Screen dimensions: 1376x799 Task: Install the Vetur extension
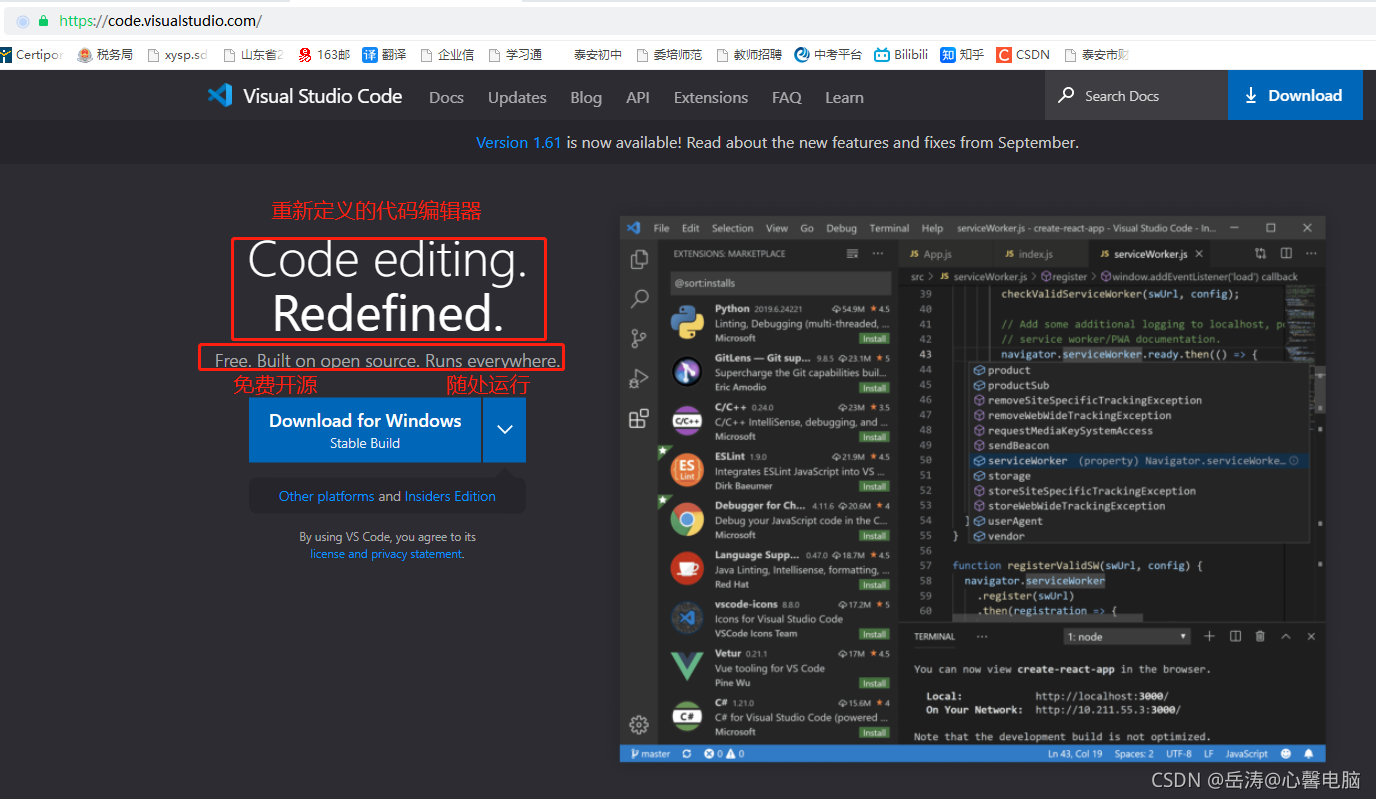coord(875,683)
